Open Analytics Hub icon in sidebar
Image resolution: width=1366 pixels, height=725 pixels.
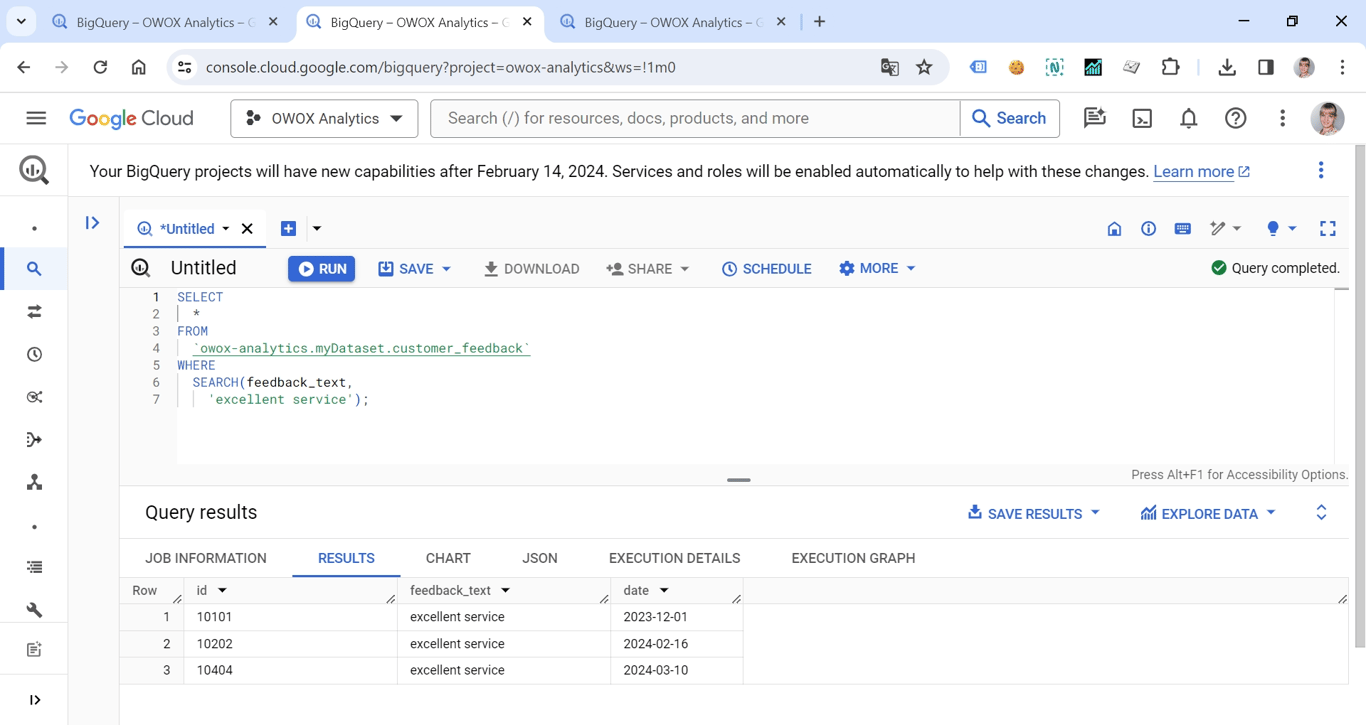coord(34,397)
